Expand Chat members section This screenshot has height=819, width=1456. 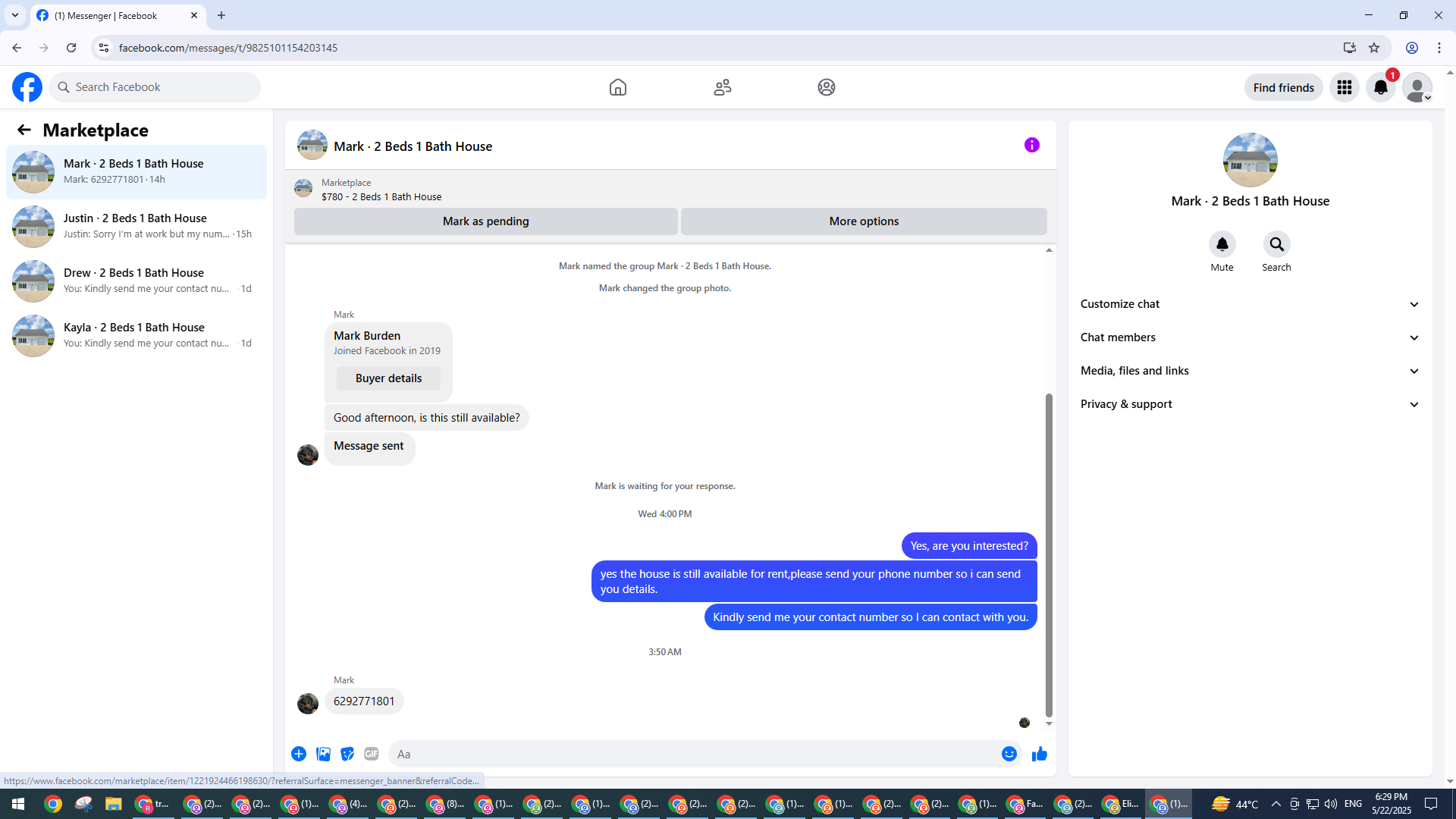pos(1250,337)
